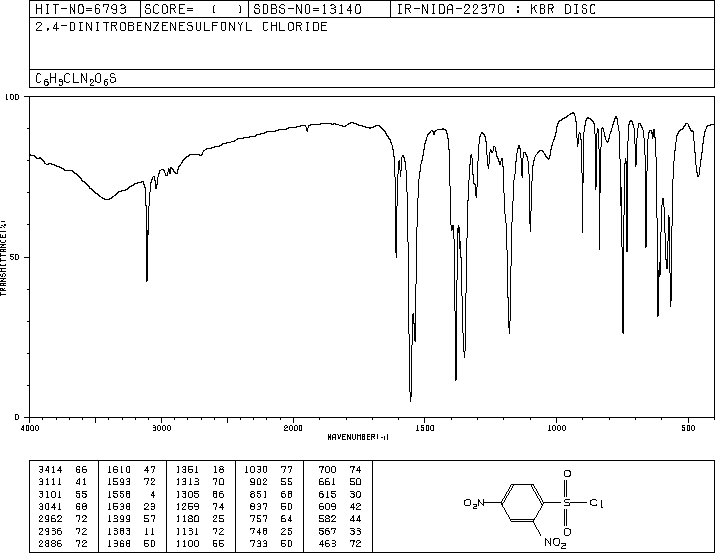Click the 3000 x-axis tick label
The height and width of the screenshot is (553, 715).
pyautogui.click(x=161, y=428)
